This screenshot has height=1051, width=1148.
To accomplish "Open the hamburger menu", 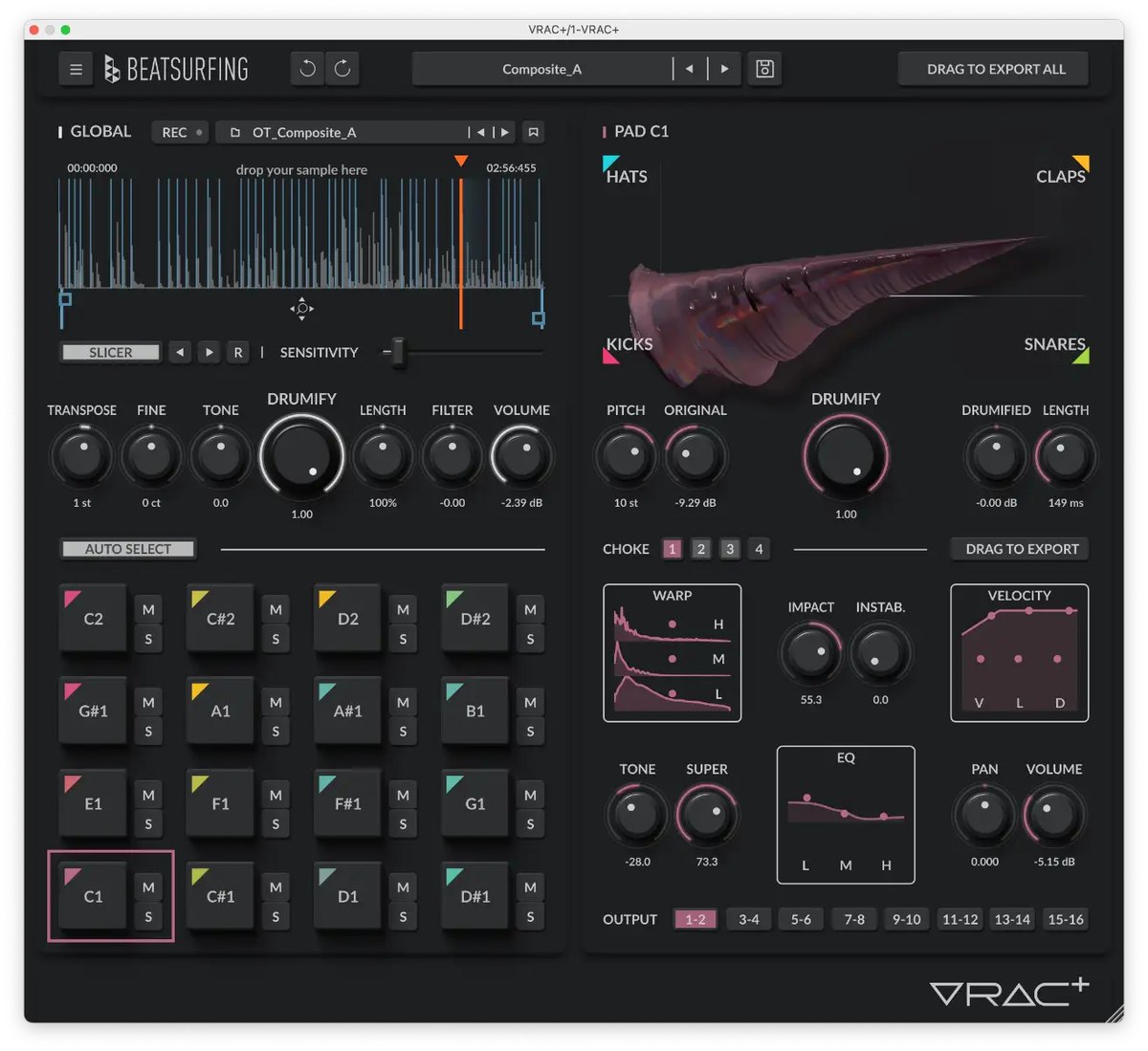I will point(77,69).
